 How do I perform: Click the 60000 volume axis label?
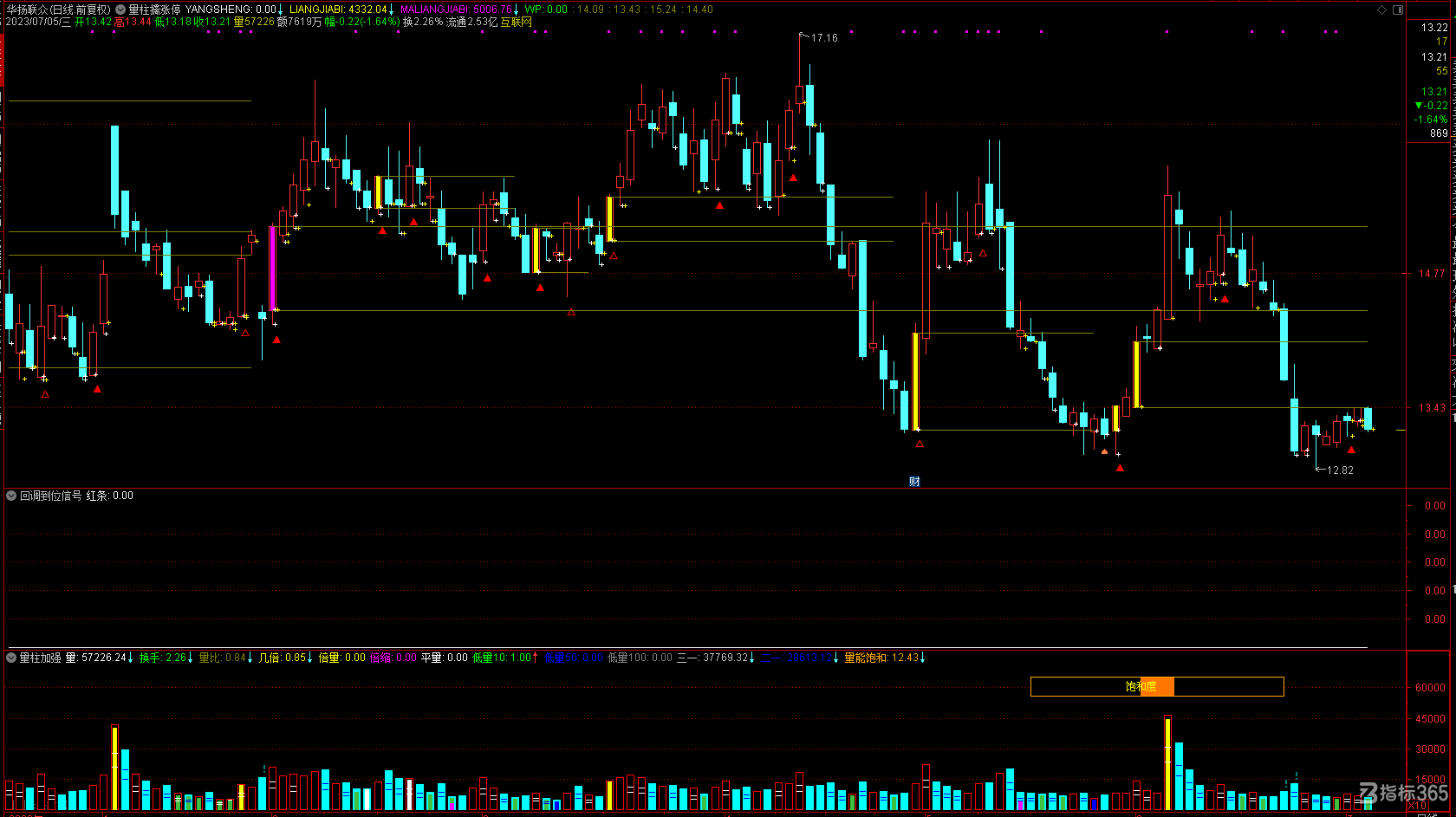[x=1430, y=688]
